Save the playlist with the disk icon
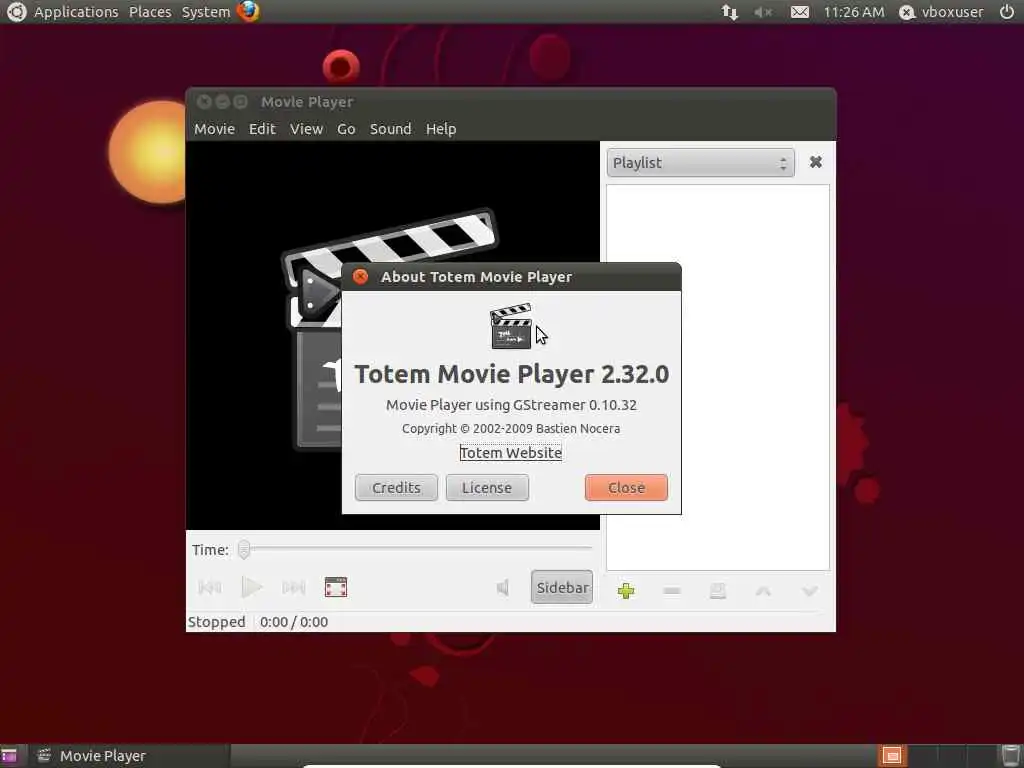 pos(718,591)
